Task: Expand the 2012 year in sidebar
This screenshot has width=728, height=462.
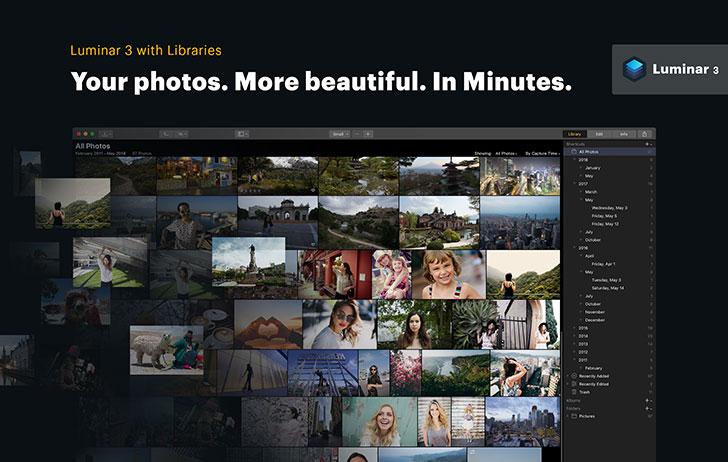Action: 574,352
